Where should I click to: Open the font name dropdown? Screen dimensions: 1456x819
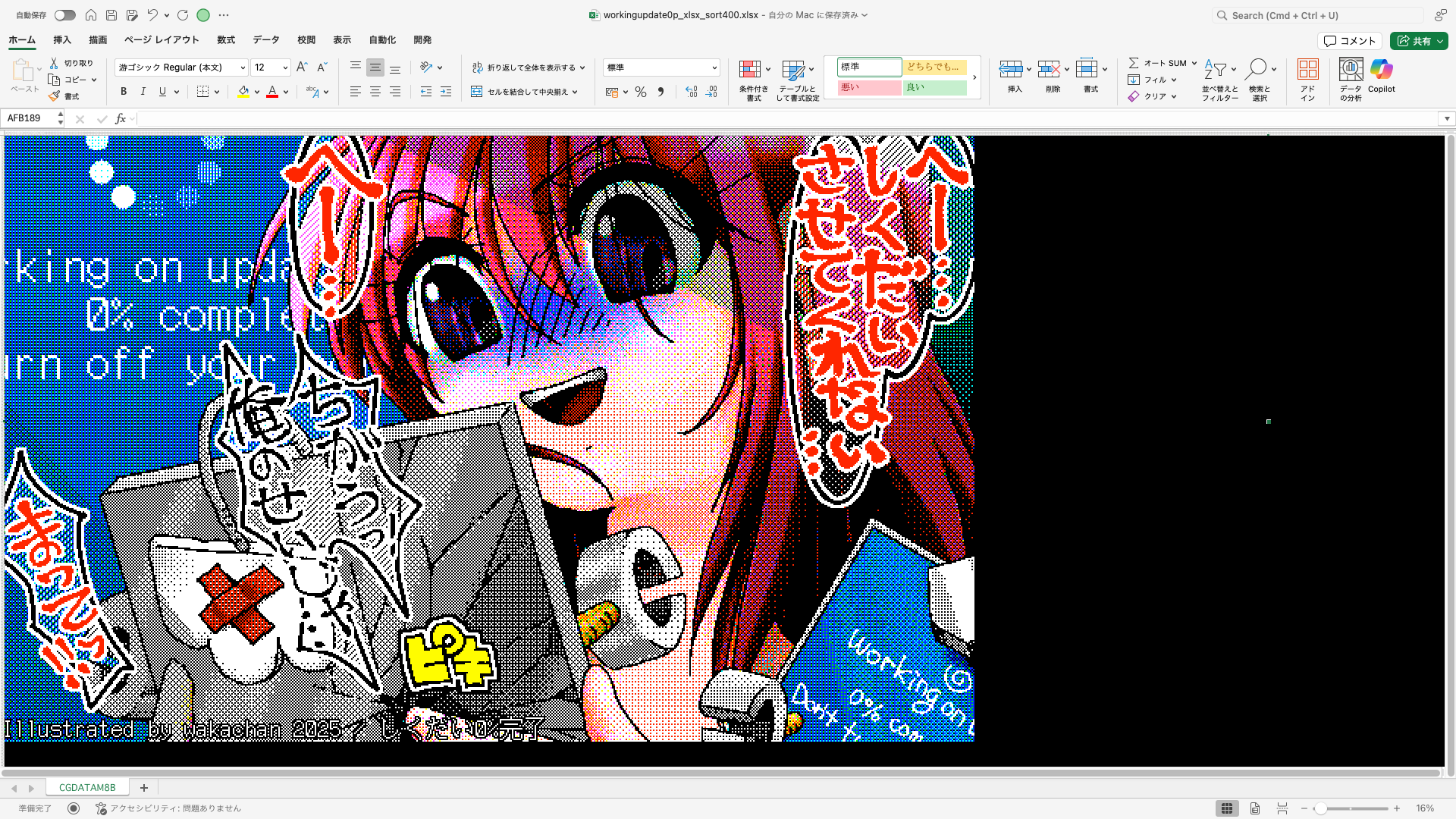243,67
